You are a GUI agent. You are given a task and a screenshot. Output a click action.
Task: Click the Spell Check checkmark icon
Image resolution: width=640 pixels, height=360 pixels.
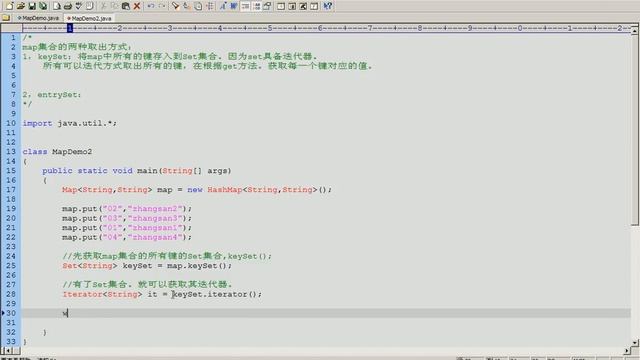pos(79,6)
